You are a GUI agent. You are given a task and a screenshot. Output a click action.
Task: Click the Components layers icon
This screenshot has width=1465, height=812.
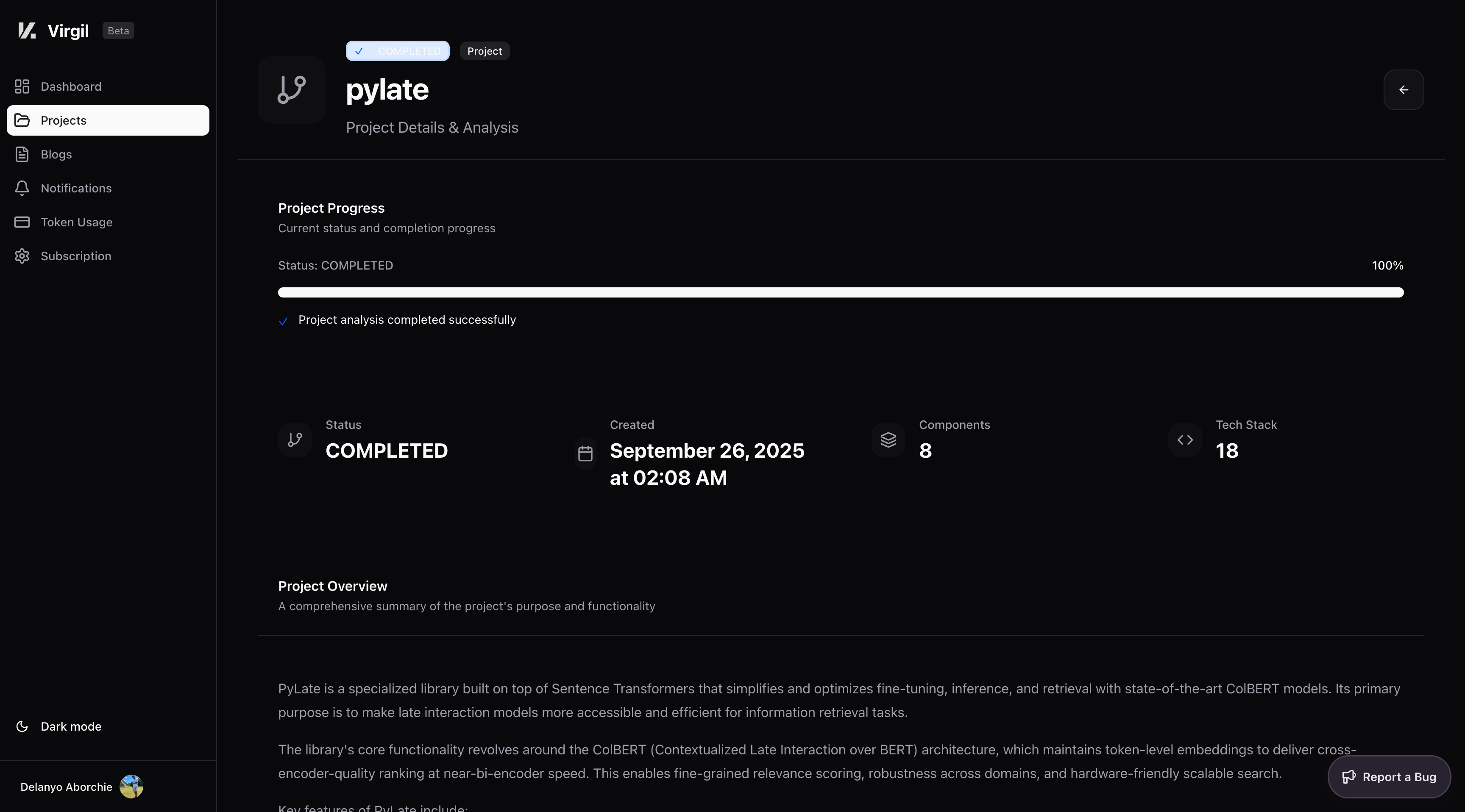click(888, 439)
